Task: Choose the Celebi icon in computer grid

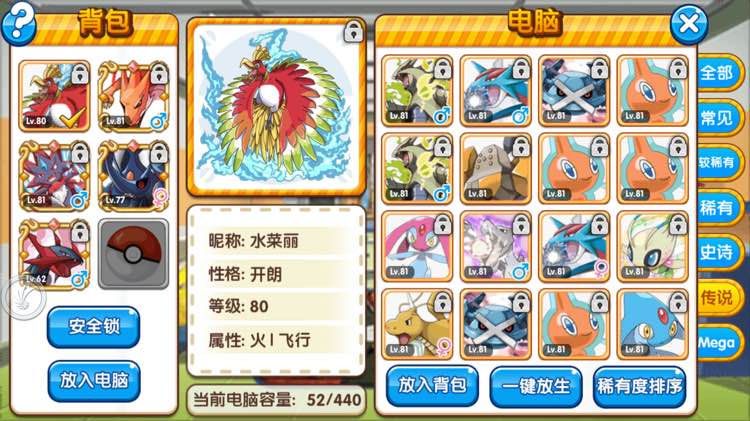Action: click(652, 246)
